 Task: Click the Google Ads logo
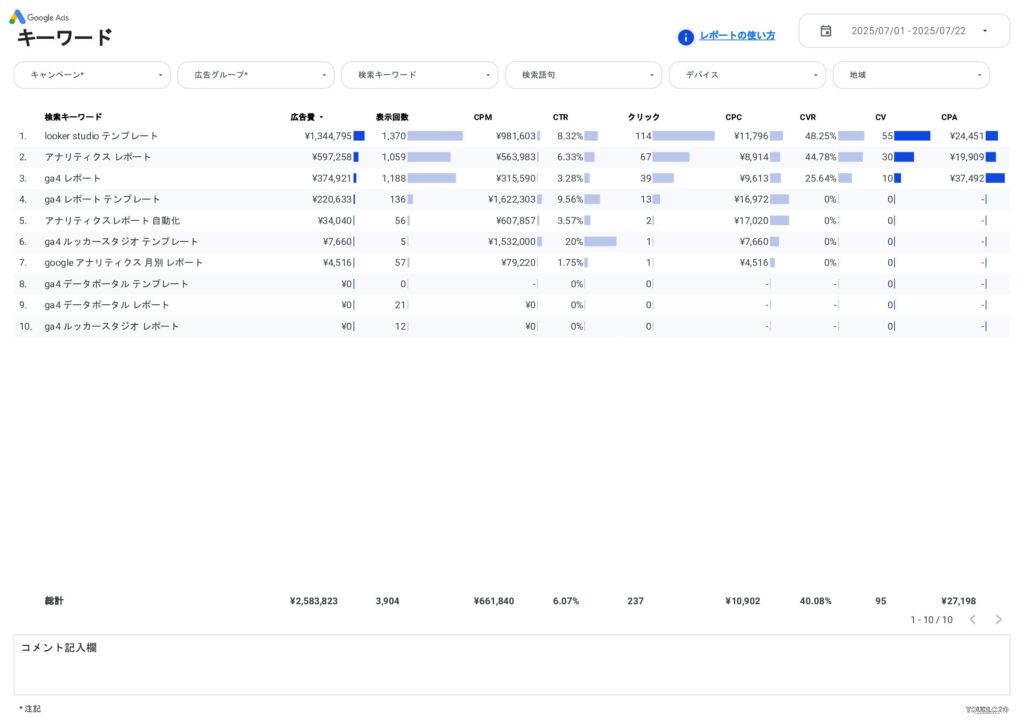40,17
